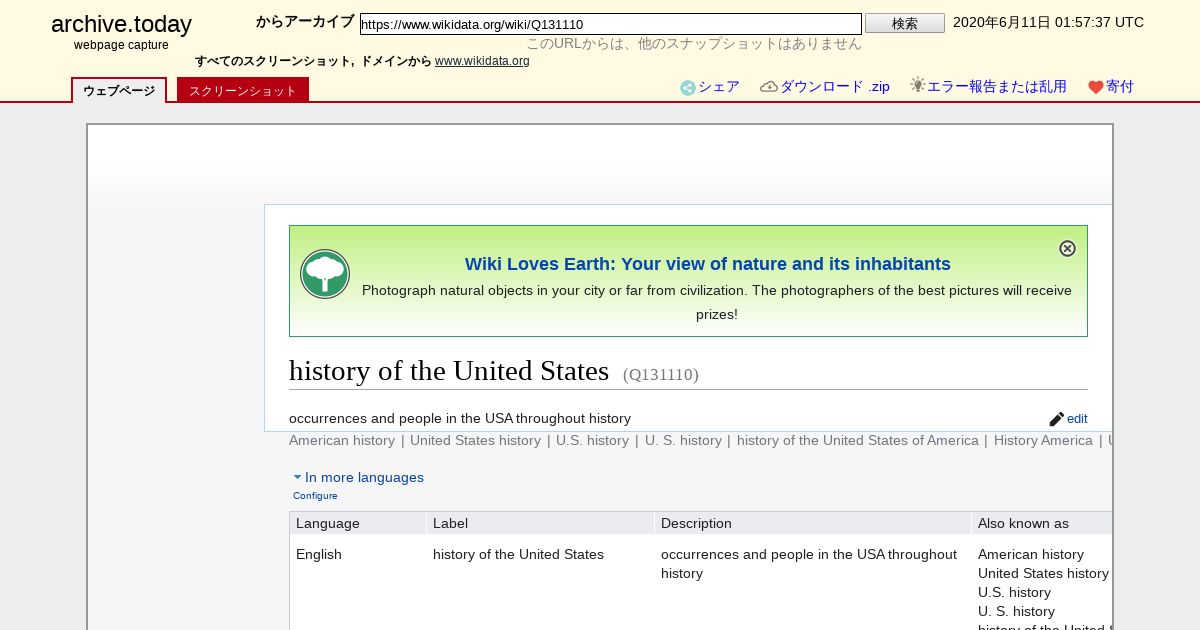Click the U.S. history alias in the table
Viewport: 1200px width, 630px height.
click(1014, 592)
